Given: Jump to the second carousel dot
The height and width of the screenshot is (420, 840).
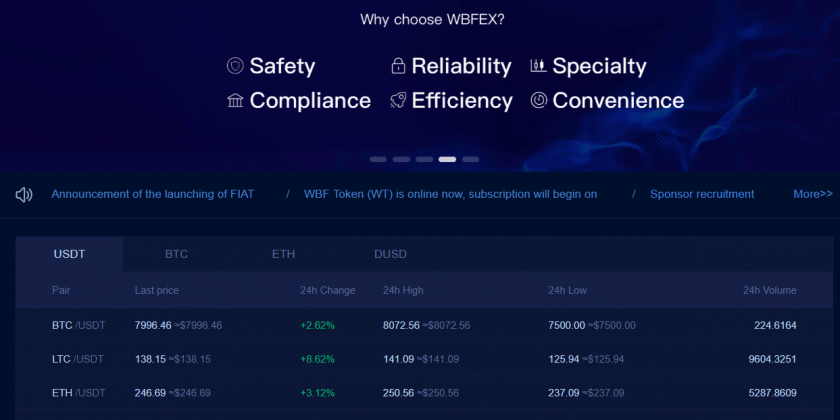Looking at the screenshot, I should coord(401,159).
